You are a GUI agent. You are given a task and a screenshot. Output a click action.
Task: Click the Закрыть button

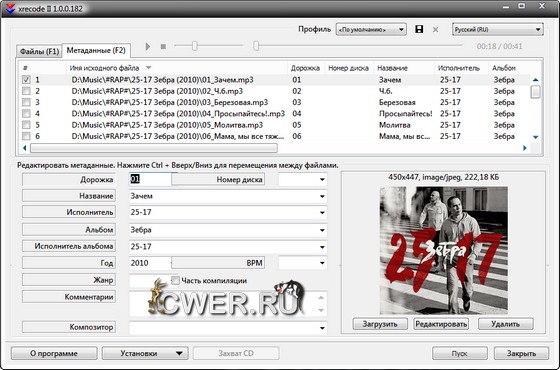[x=521, y=354]
